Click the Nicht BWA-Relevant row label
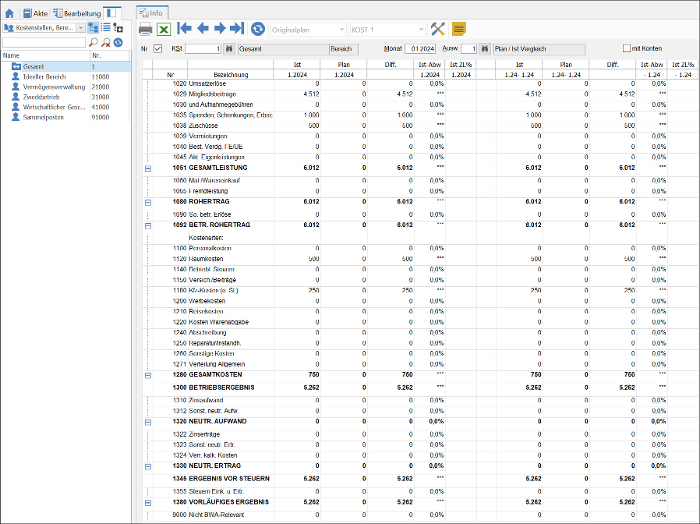700x524 pixels. (217, 515)
